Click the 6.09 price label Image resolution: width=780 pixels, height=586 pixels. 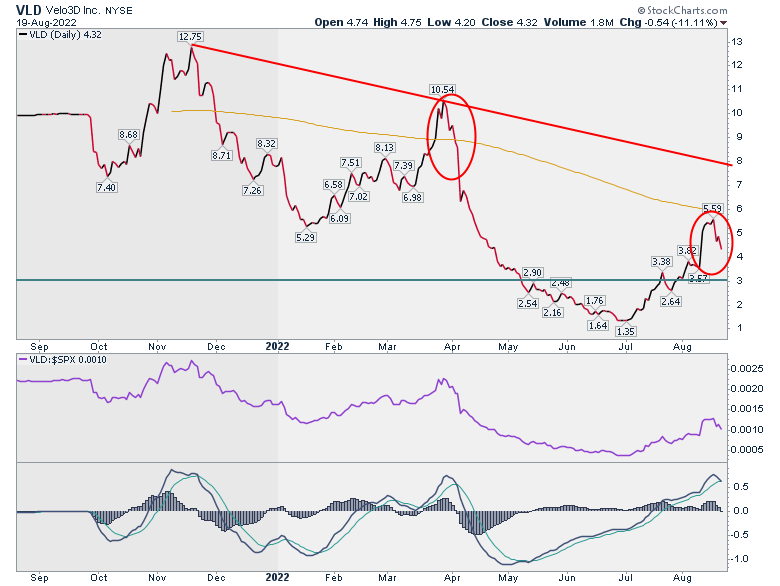pyautogui.click(x=339, y=218)
